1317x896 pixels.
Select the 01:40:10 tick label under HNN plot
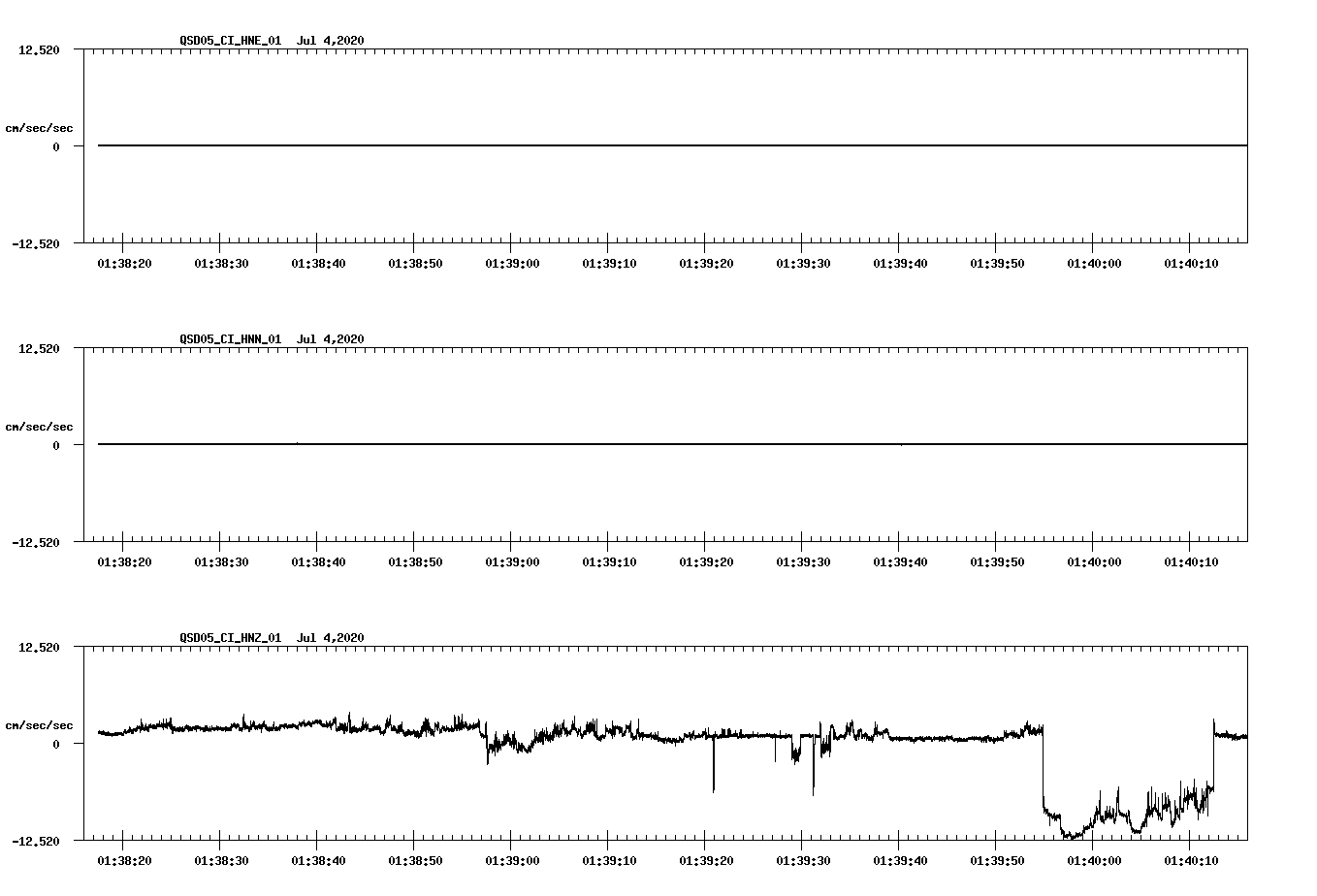pos(1191,562)
